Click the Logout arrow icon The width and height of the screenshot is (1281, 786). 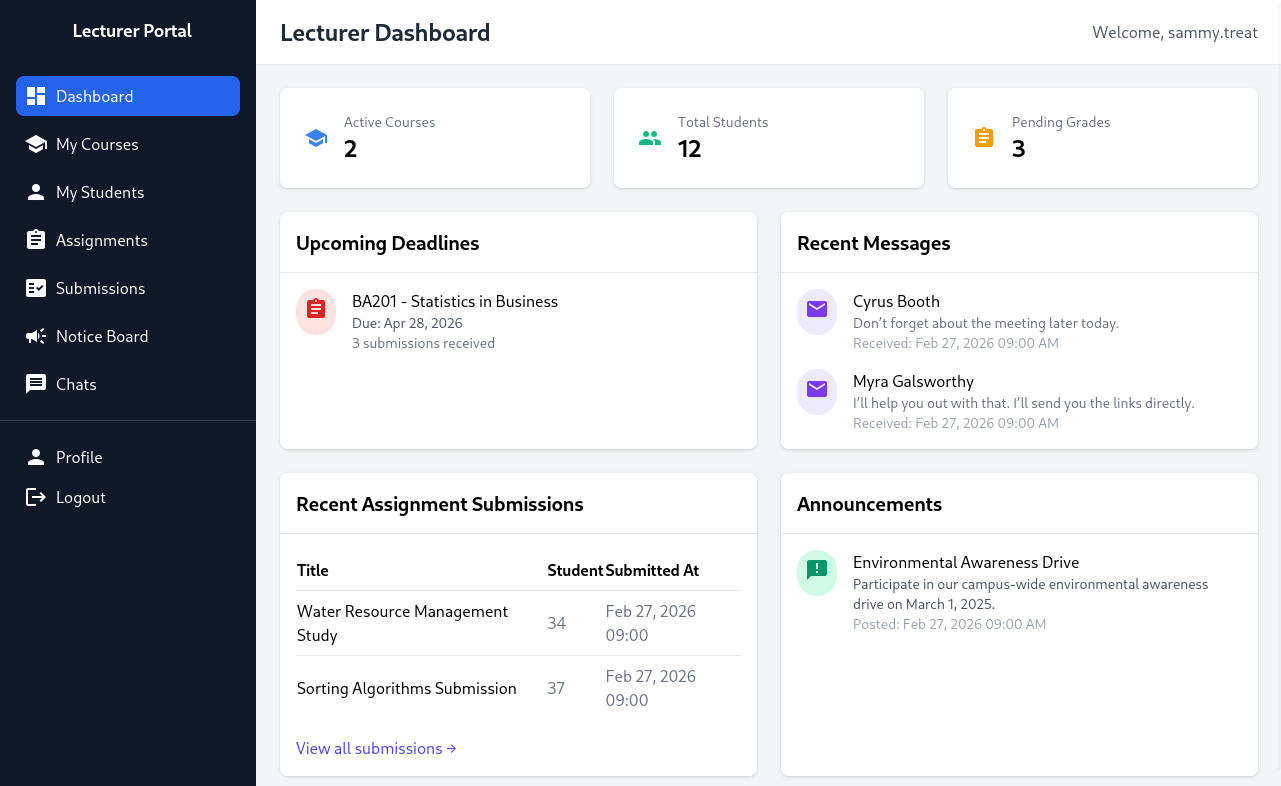36,497
